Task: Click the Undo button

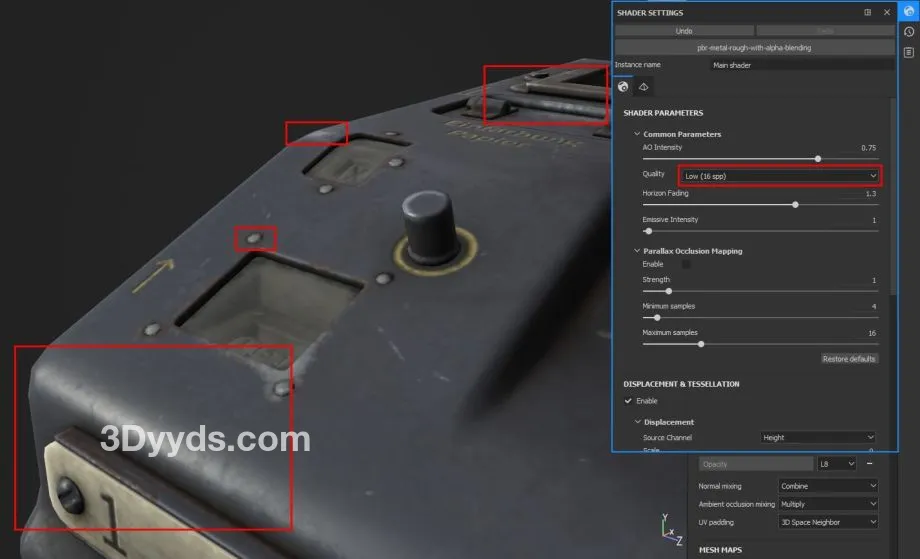Action: click(684, 32)
